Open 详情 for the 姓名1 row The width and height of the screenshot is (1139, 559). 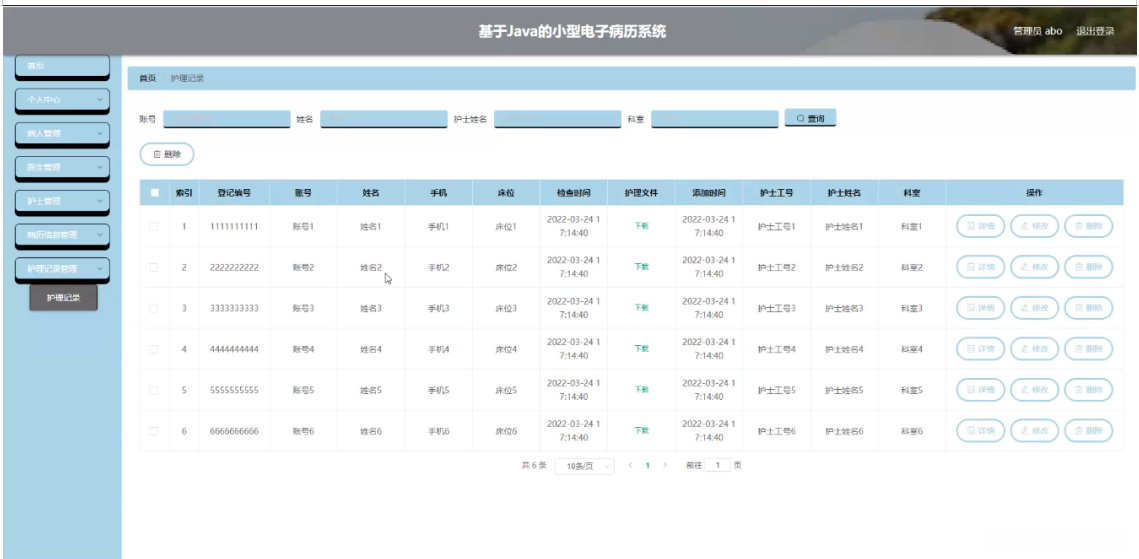point(980,227)
